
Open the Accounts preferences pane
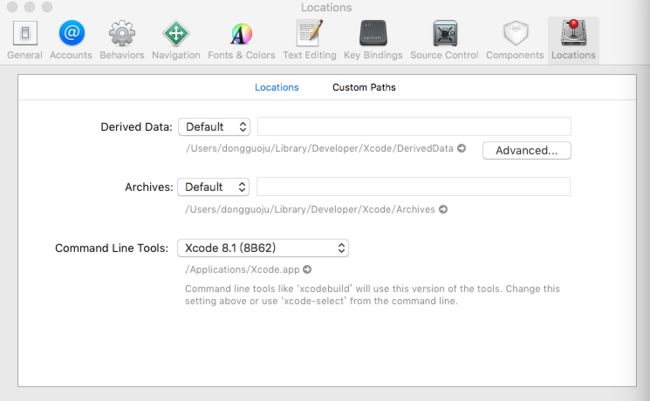[71, 40]
